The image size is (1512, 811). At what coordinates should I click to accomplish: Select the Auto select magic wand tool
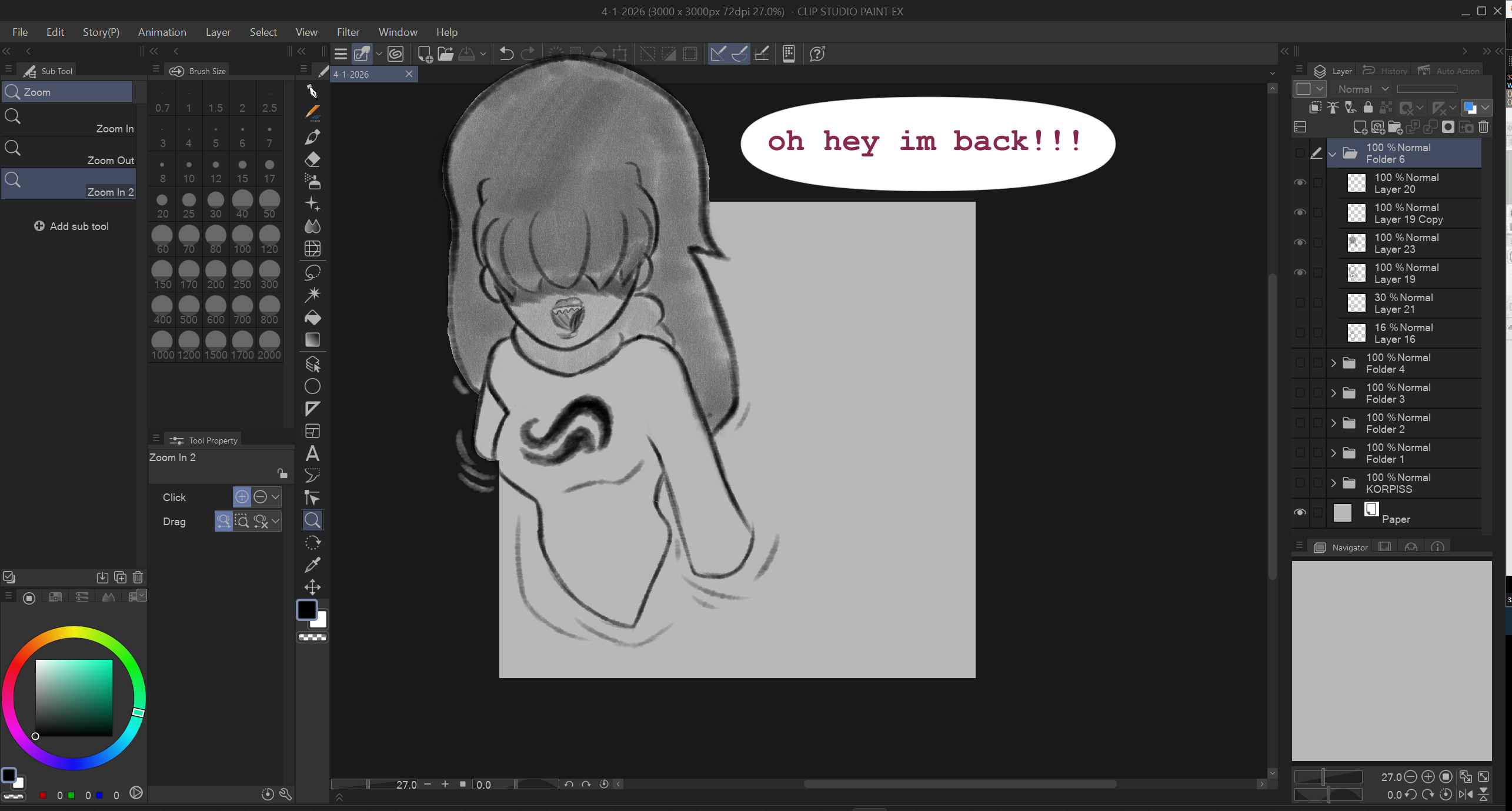pyautogui.click(x=312, y=294)
